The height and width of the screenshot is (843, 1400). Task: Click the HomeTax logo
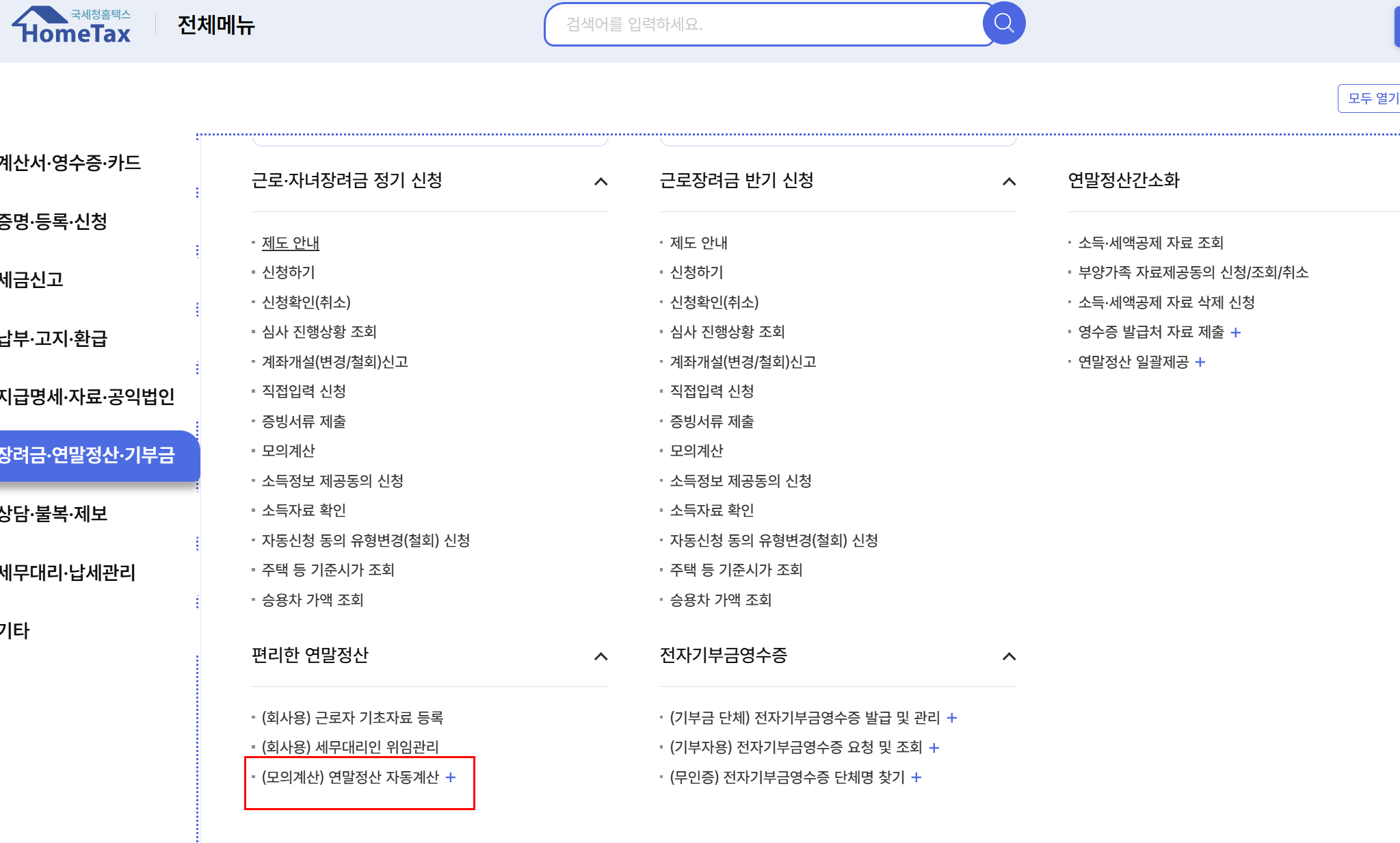[x=72, y=26]
